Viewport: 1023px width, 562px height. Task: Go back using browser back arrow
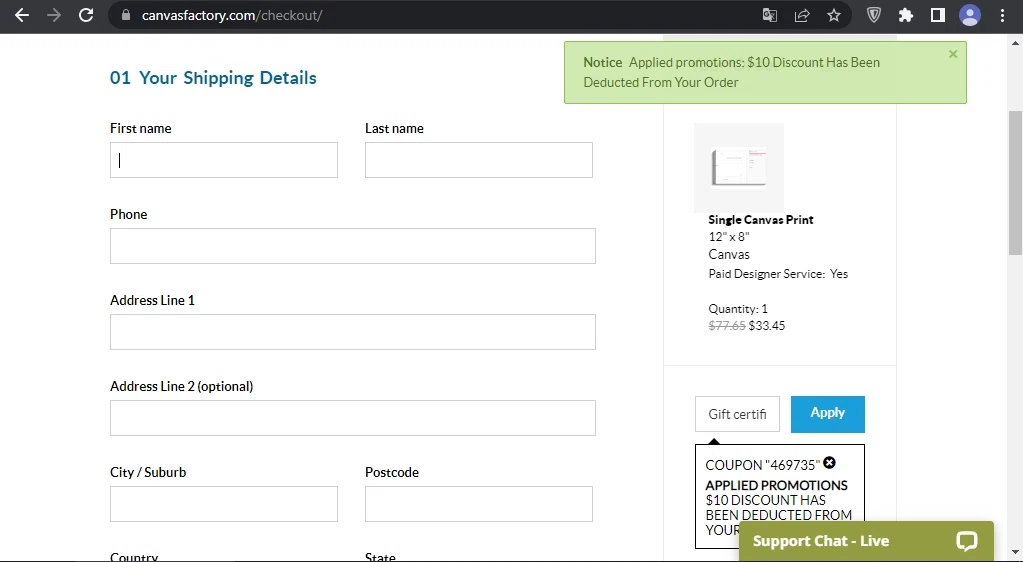(x=22, y=15)
